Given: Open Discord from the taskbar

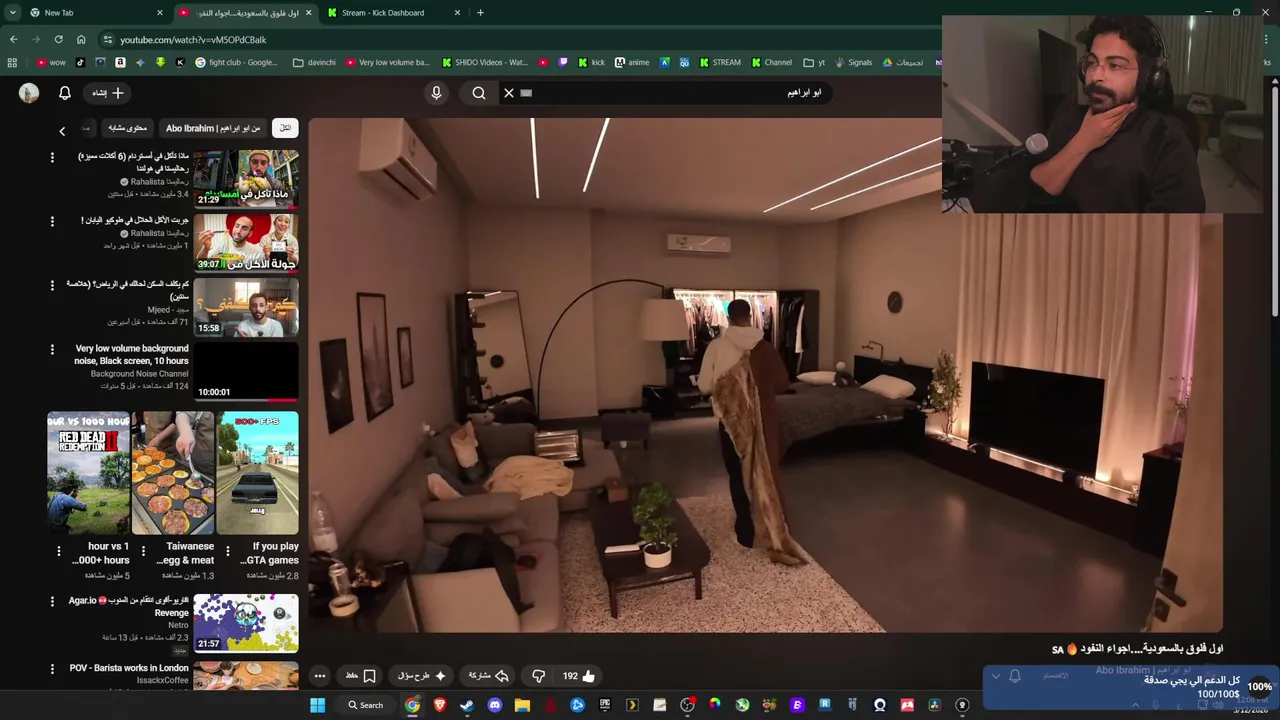Looking at the screenshot, I should 494,705.
